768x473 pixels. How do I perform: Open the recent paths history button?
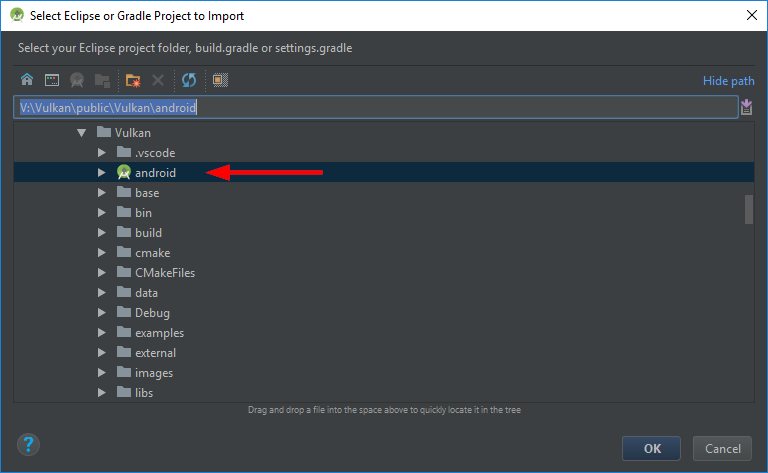pos(746,107)
